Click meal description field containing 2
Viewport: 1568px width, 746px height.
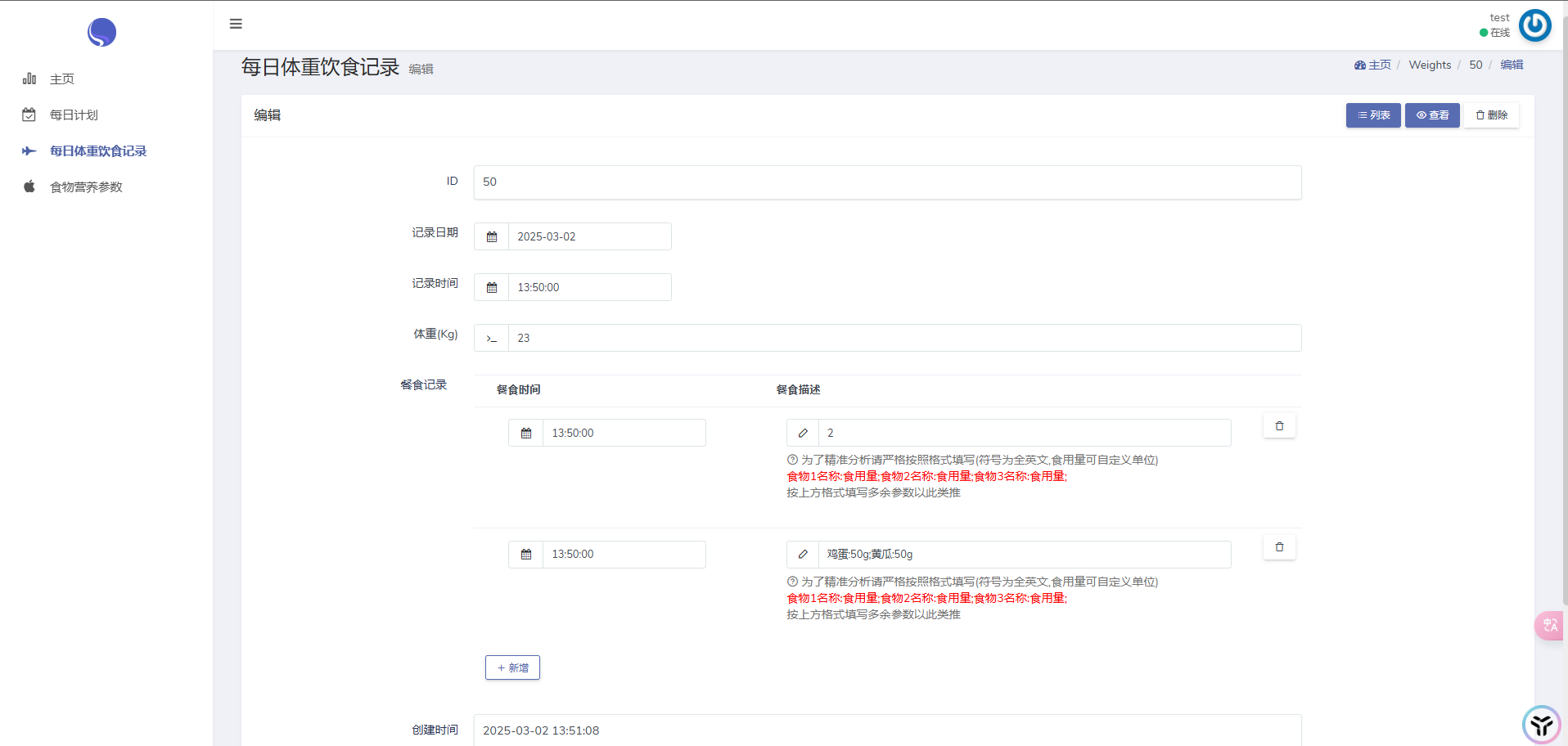point(1025,433)
